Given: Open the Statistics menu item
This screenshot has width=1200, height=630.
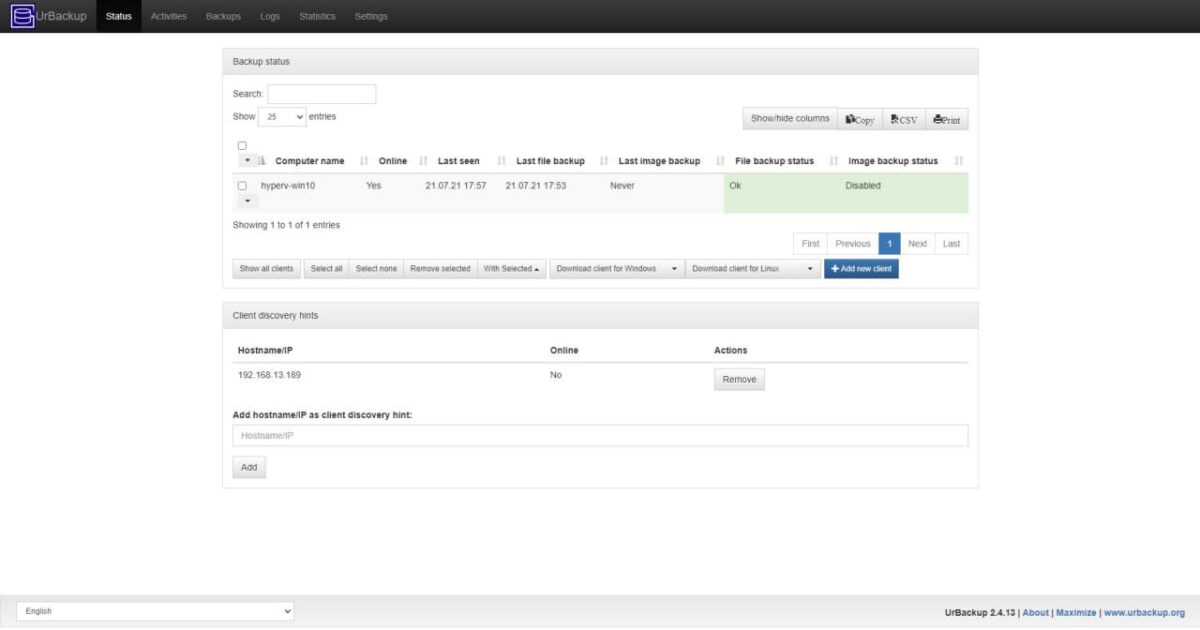Looking at the screenshot, I should click(x=317, y=16).
